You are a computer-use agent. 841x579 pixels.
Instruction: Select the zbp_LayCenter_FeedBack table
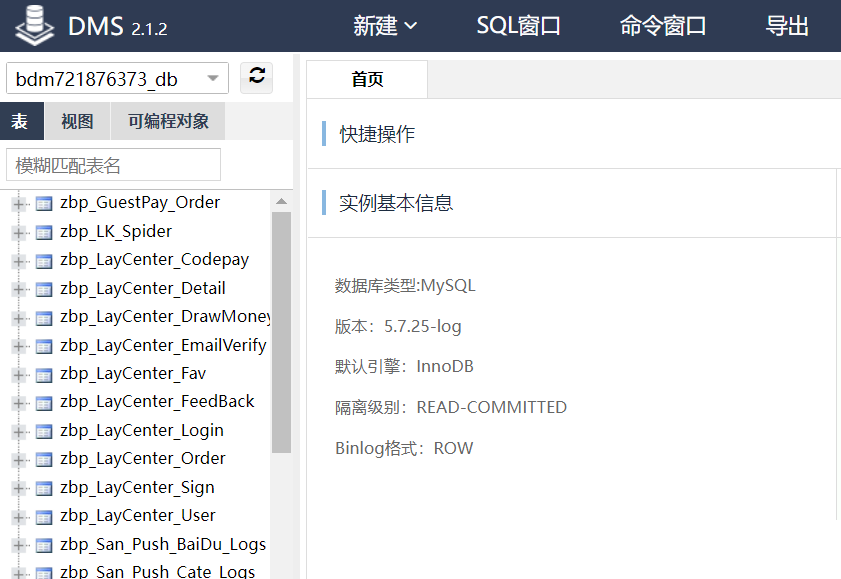157,402
